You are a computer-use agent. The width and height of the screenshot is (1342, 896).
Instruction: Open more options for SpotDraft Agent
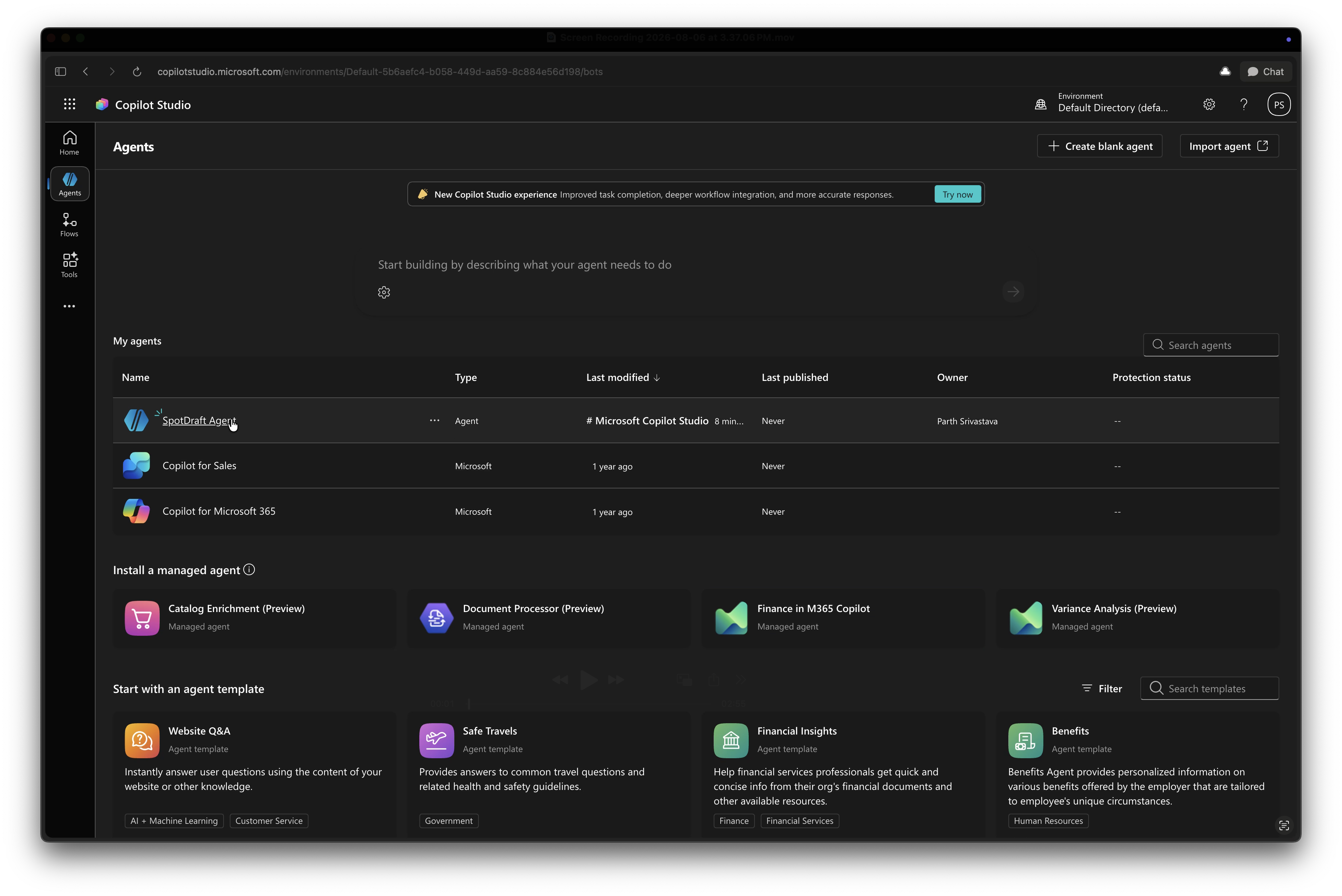point(434,421)
